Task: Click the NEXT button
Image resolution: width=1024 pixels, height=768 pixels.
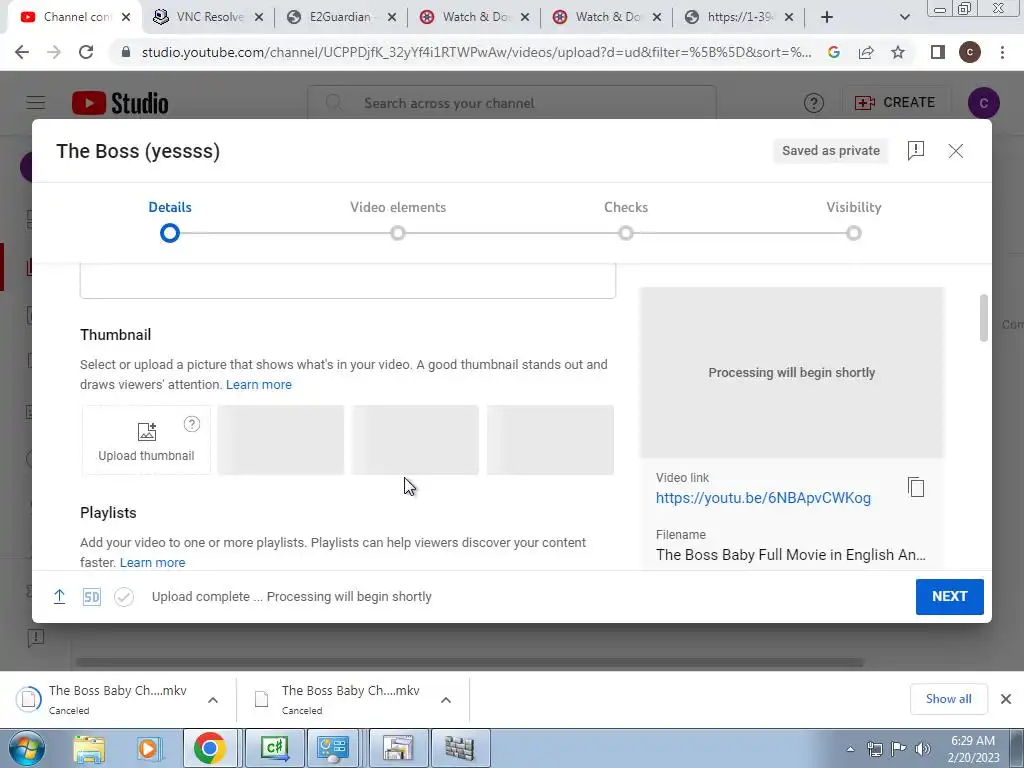Action: 950,596
